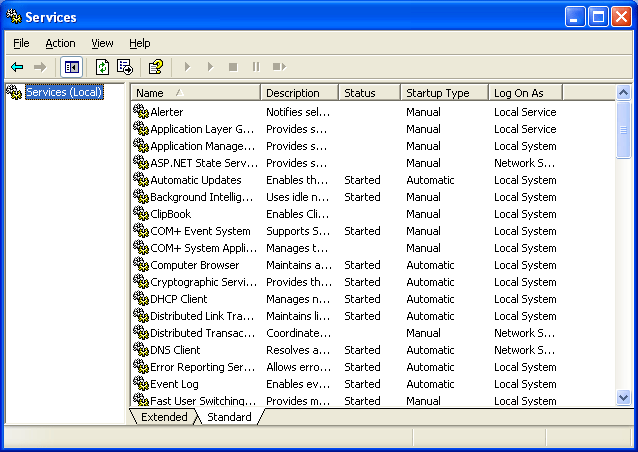Click the Distributed Transac... service icon

pyautogui.click(x=141, y=333)
